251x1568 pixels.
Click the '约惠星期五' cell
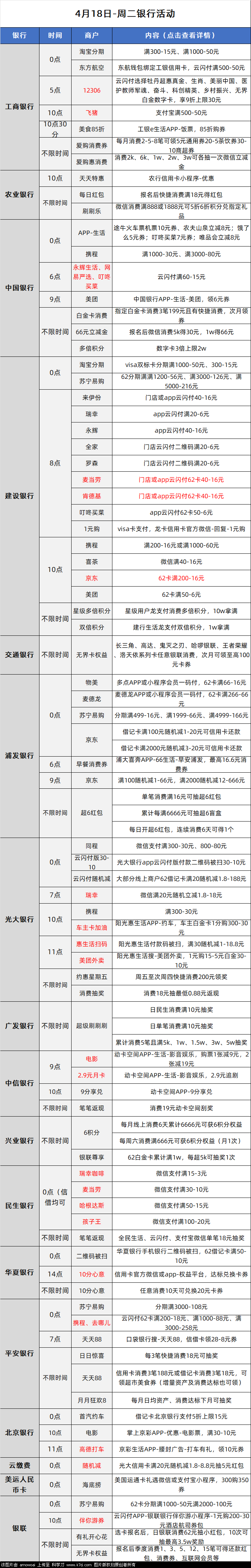click(91, 976)
